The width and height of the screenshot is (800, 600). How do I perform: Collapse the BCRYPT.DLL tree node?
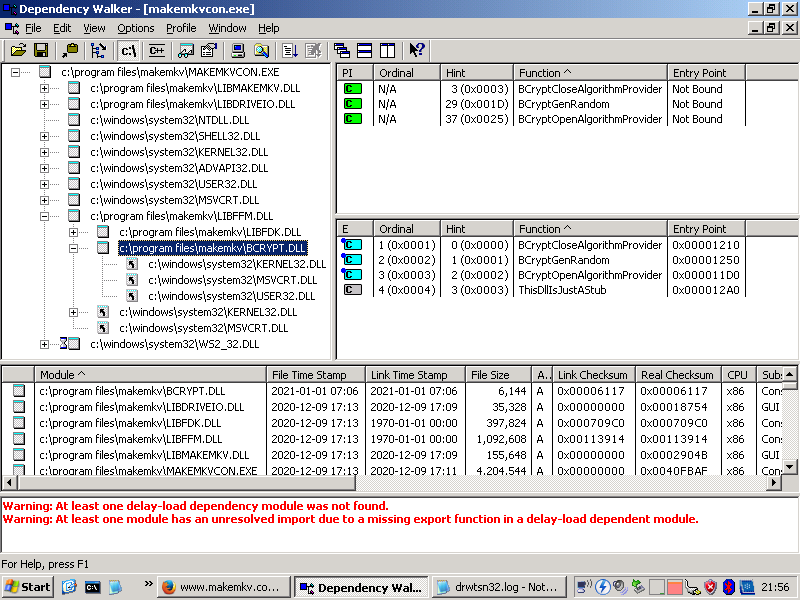pos(73,248)
